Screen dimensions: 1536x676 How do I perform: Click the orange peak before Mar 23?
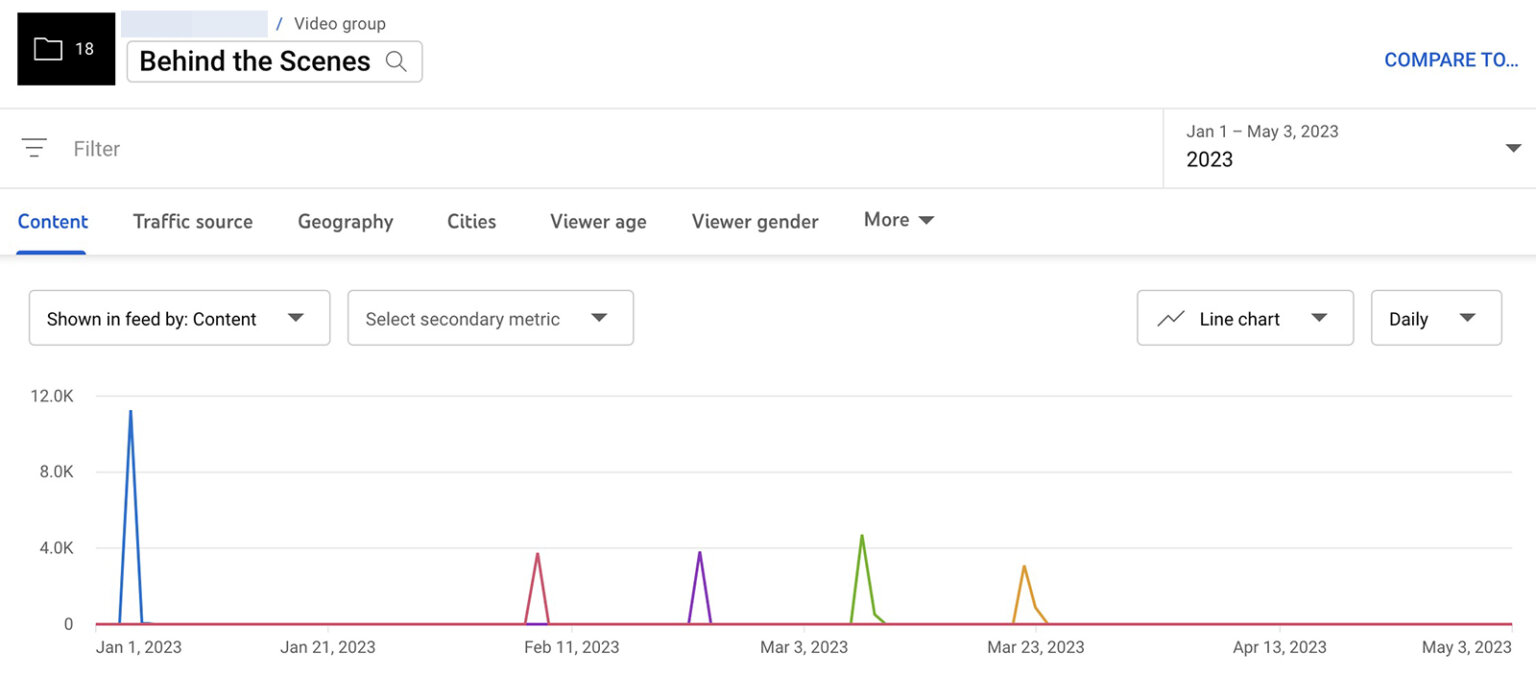pos(1026,567)
